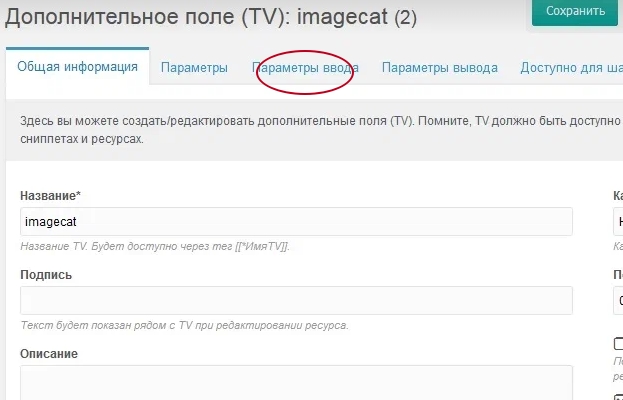Click the Сохранить button

(577, 12)
